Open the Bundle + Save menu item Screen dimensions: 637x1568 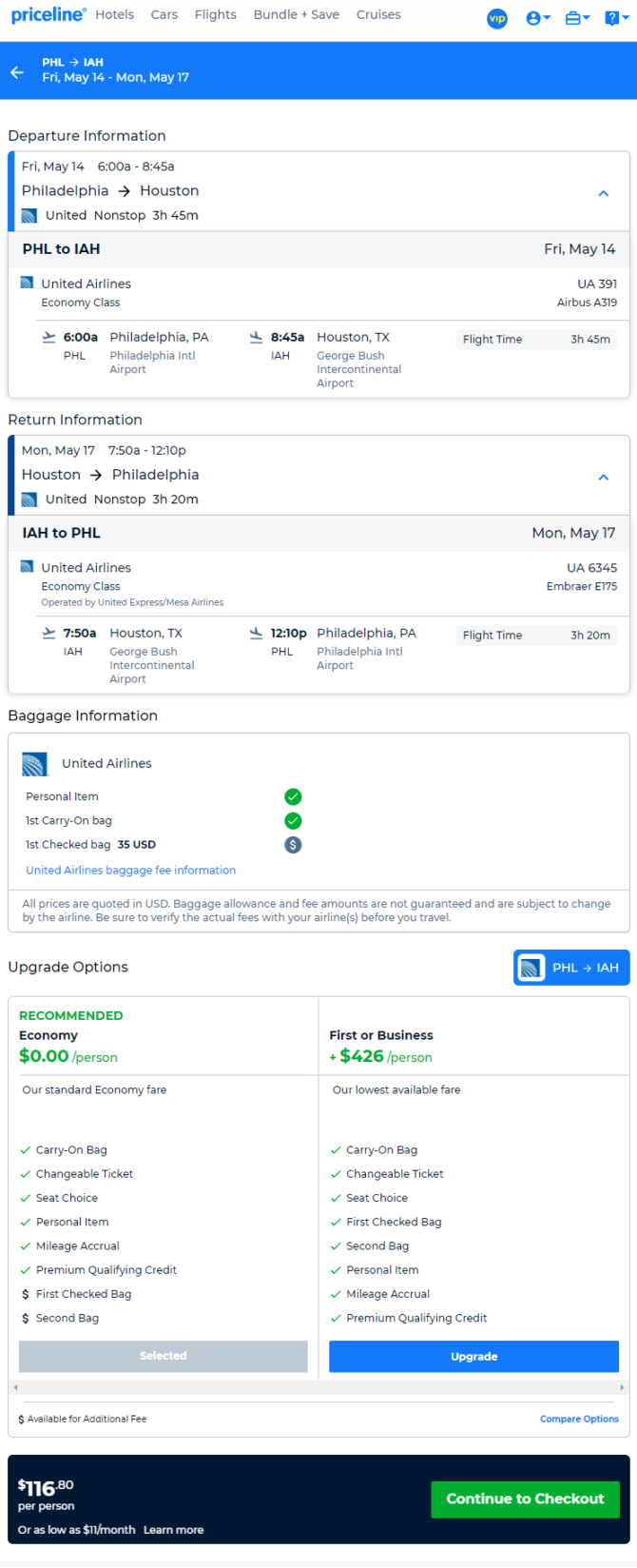296,14
